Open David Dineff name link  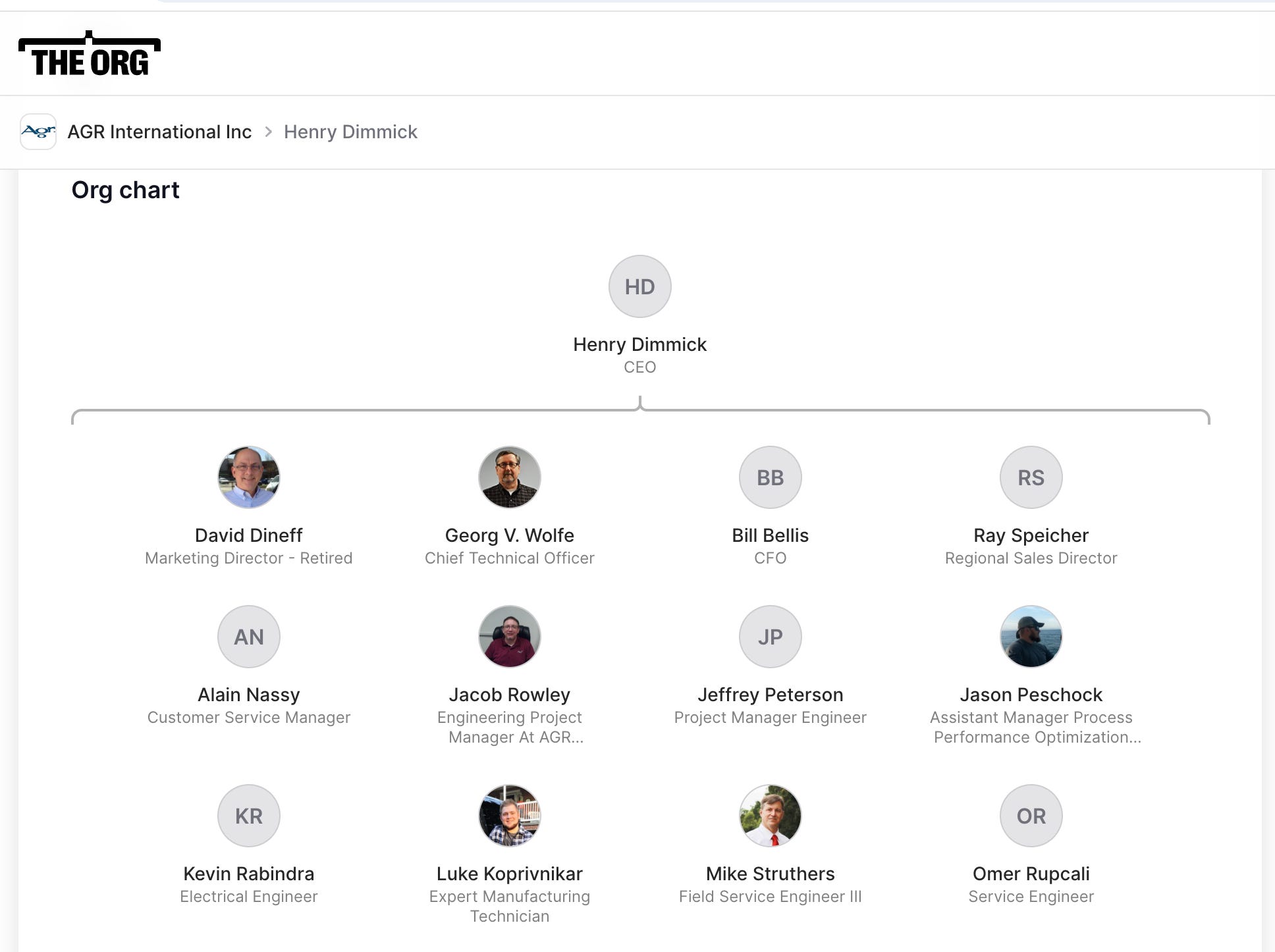(x=249, y=535)
